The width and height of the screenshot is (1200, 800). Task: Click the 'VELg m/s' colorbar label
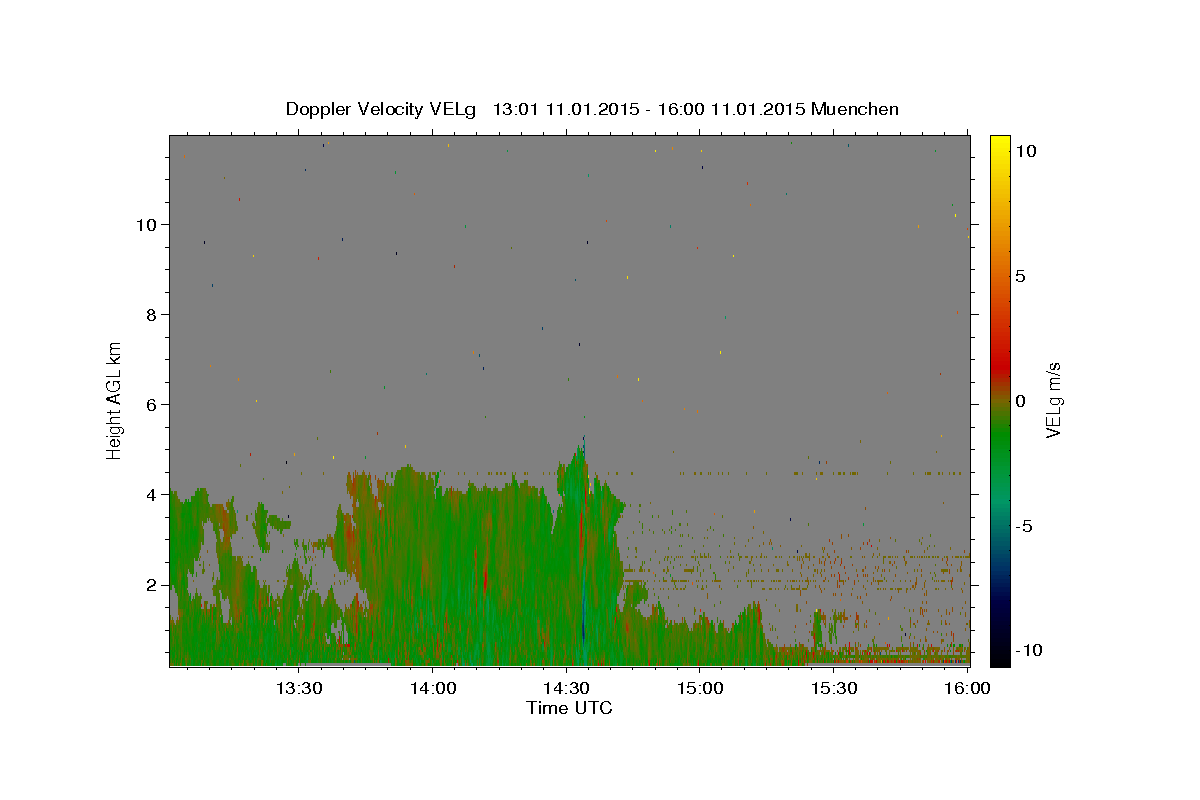coord(1053,400)
